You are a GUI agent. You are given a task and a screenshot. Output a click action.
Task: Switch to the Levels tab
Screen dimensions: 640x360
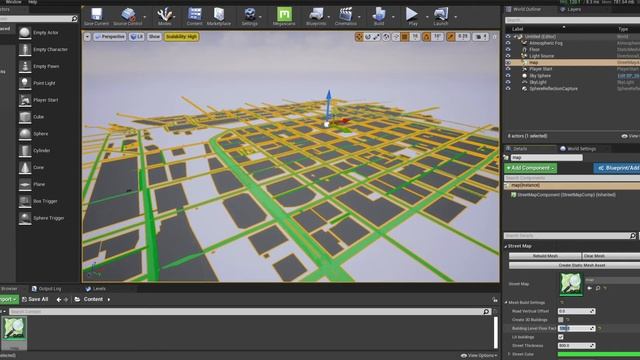tap(96, 289)
